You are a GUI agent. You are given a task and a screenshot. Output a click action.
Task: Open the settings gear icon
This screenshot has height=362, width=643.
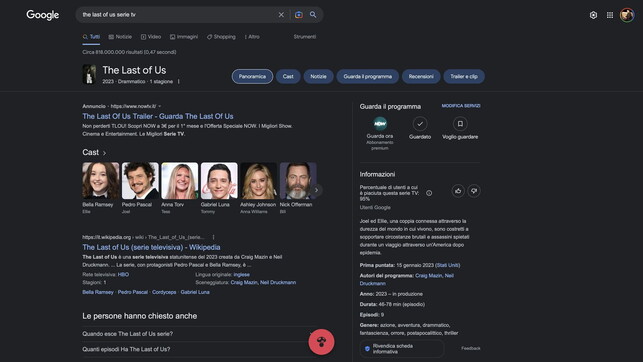pos(593,15)
